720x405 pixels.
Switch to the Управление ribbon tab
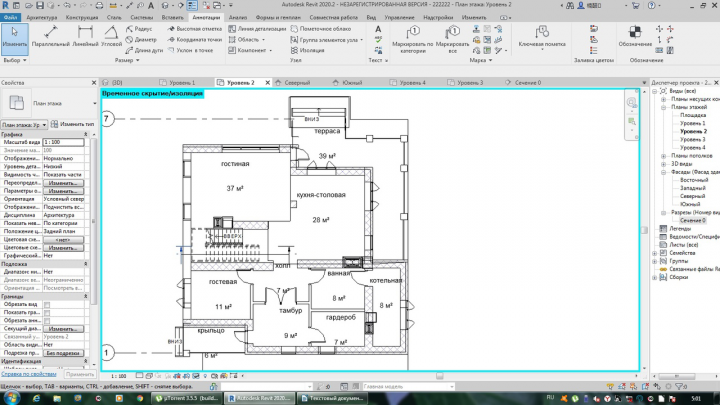tap(399, 17)
